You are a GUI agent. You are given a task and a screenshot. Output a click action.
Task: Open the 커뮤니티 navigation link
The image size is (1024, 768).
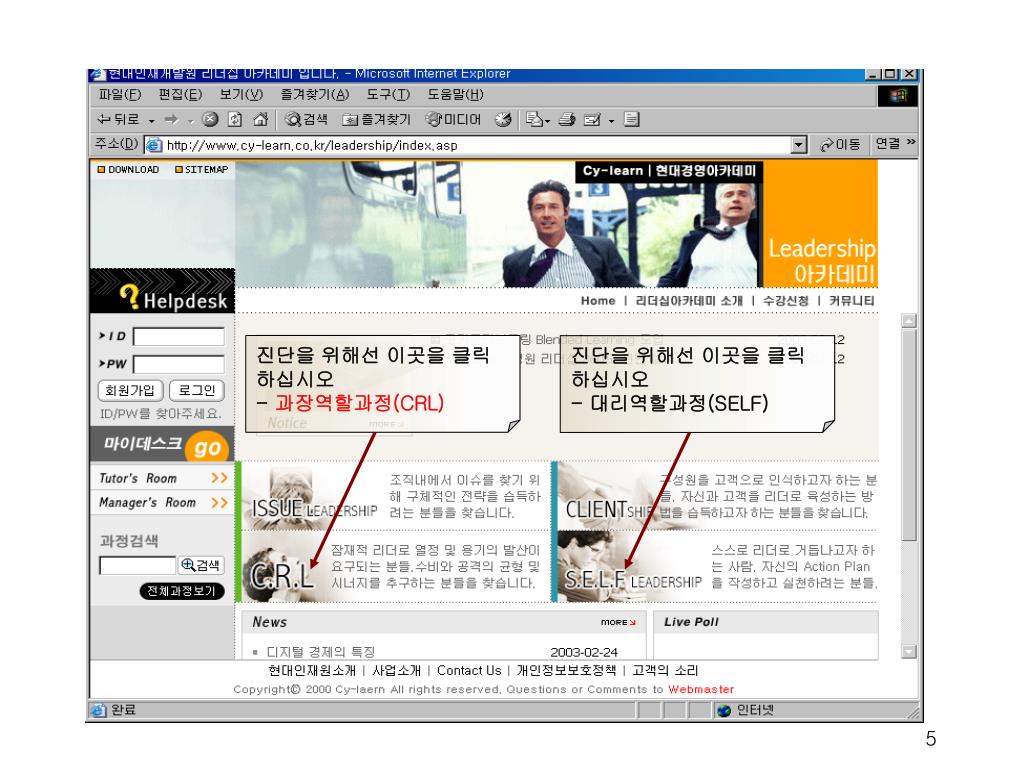click(852, 301)
